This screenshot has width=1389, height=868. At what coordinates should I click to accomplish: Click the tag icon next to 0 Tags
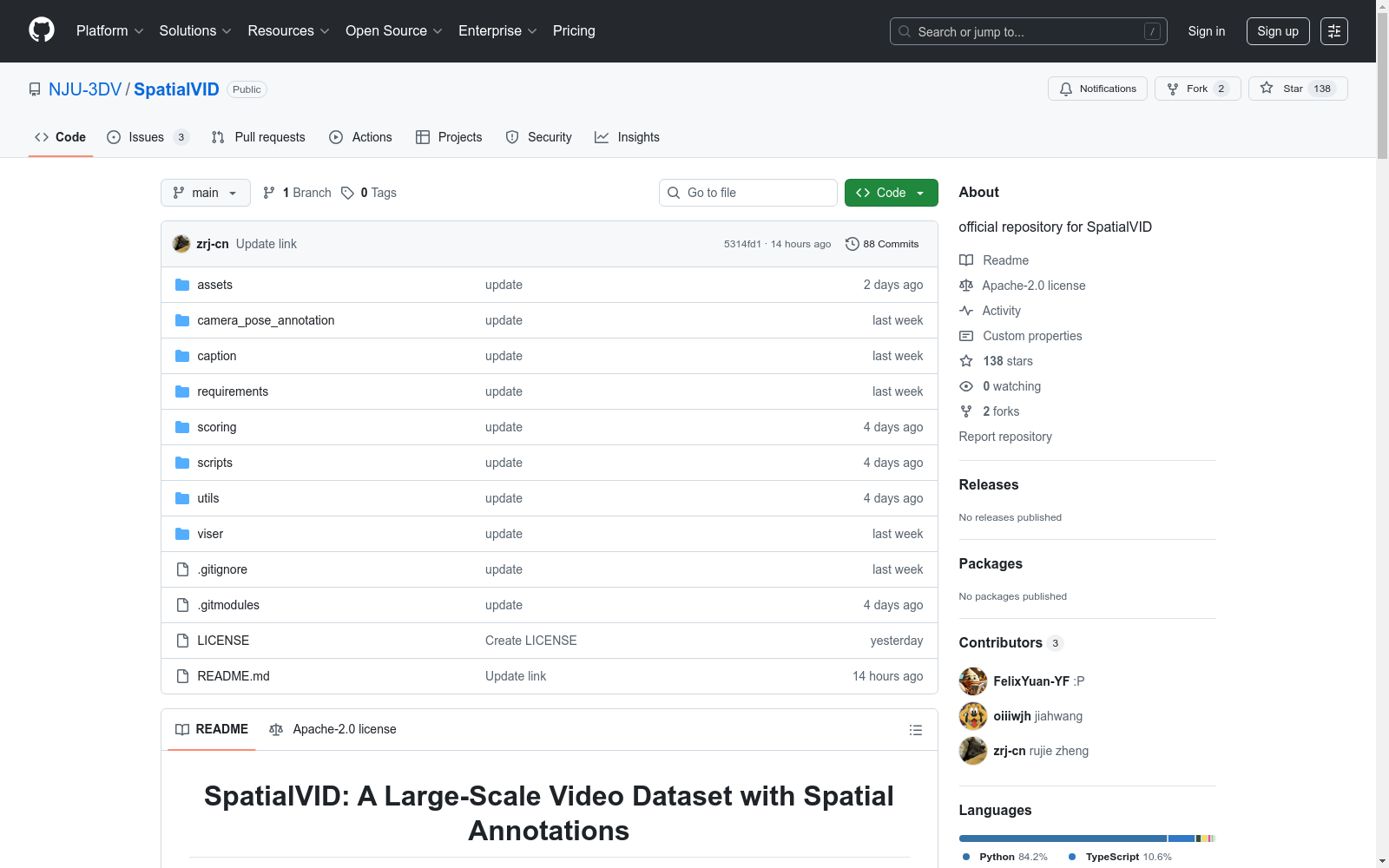pos(347,193)
